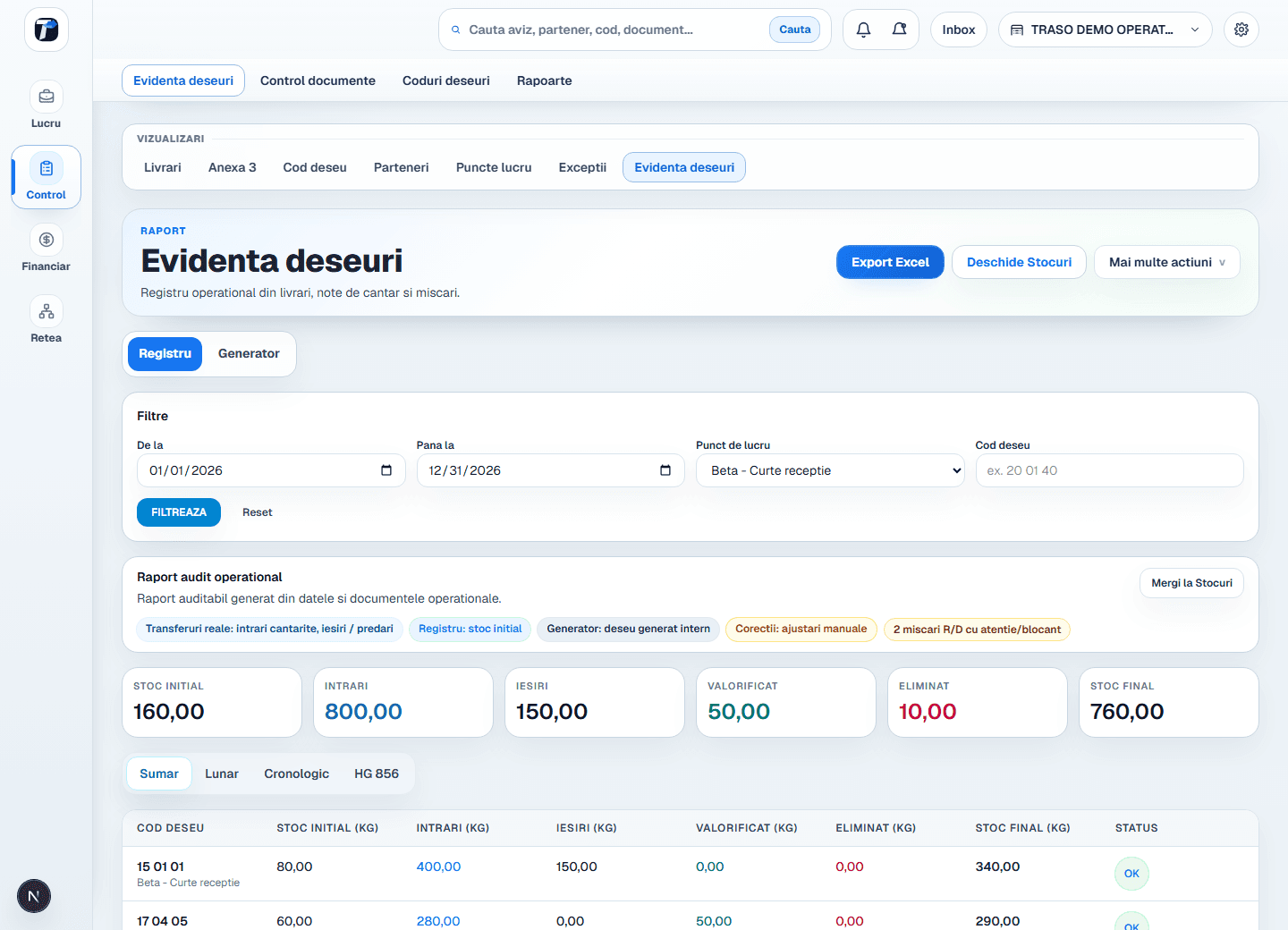The image size is (1288, 930).
Task: Click the Pana la date field
Action: [x=551, y=470]
